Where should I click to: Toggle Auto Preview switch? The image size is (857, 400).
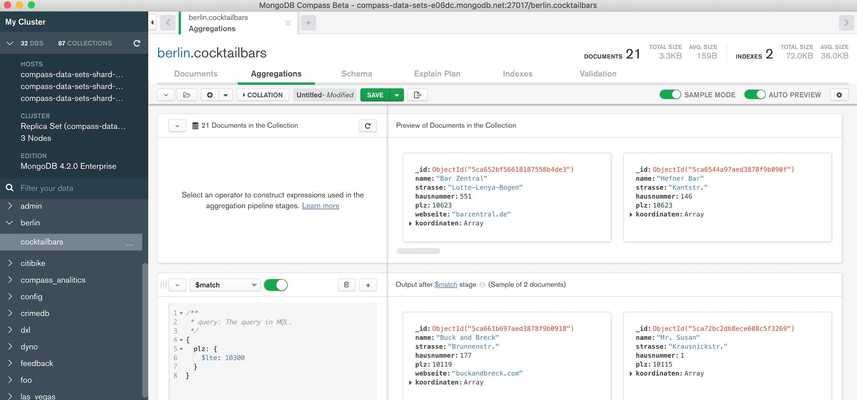(755, 95)
